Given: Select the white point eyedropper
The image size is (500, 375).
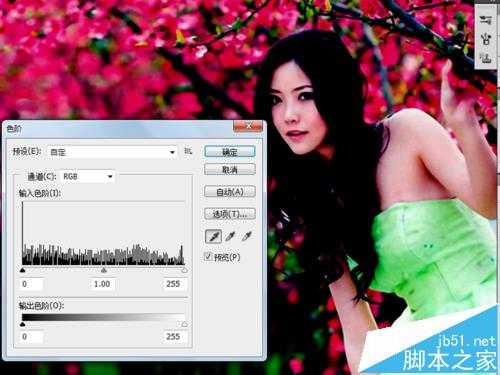Looking at the screenshot, I should [x=247, y=236].
